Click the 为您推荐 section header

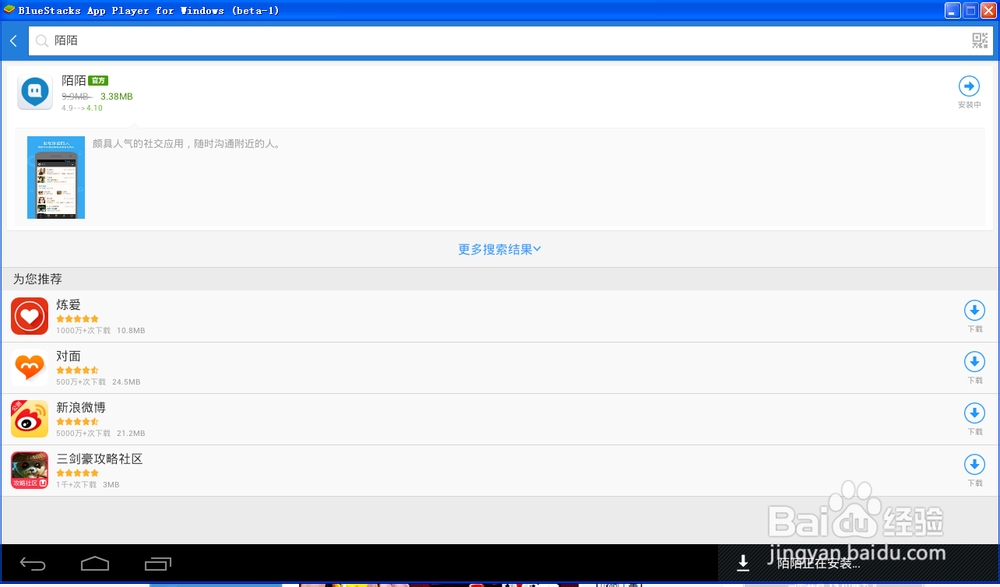pyautogui.click(x=38, y=279)
